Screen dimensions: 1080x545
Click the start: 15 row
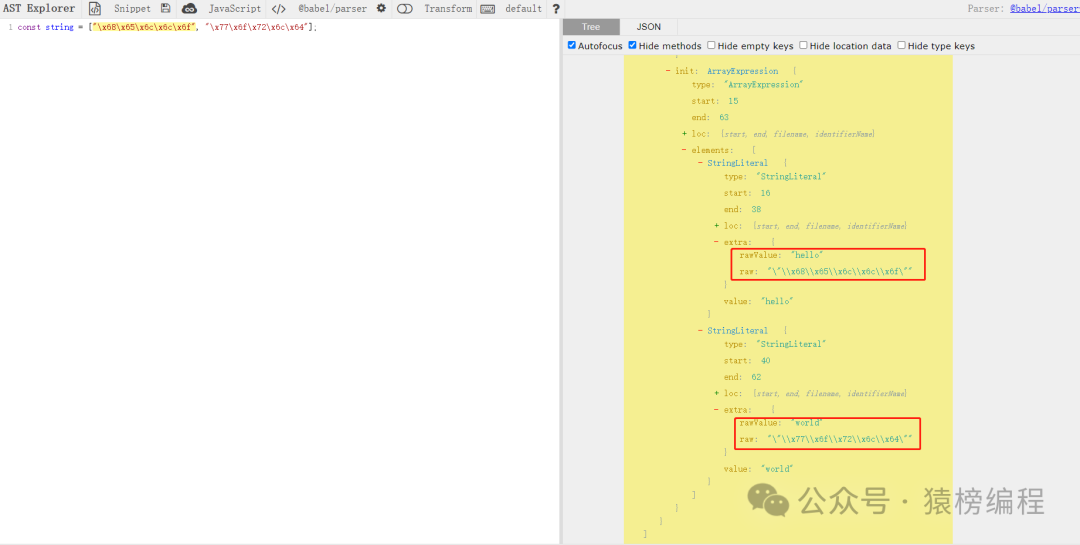[x=715, y=101]
